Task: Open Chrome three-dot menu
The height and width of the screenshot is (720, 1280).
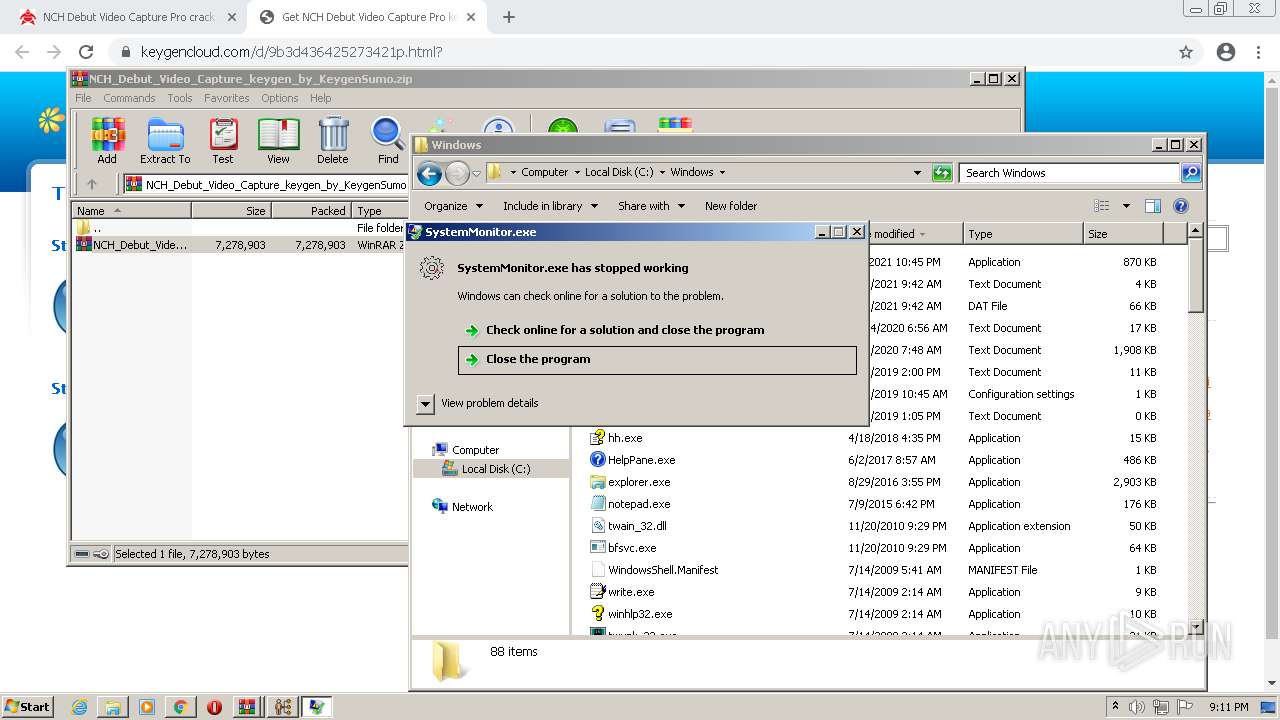Action: [x=1259, y=52]
